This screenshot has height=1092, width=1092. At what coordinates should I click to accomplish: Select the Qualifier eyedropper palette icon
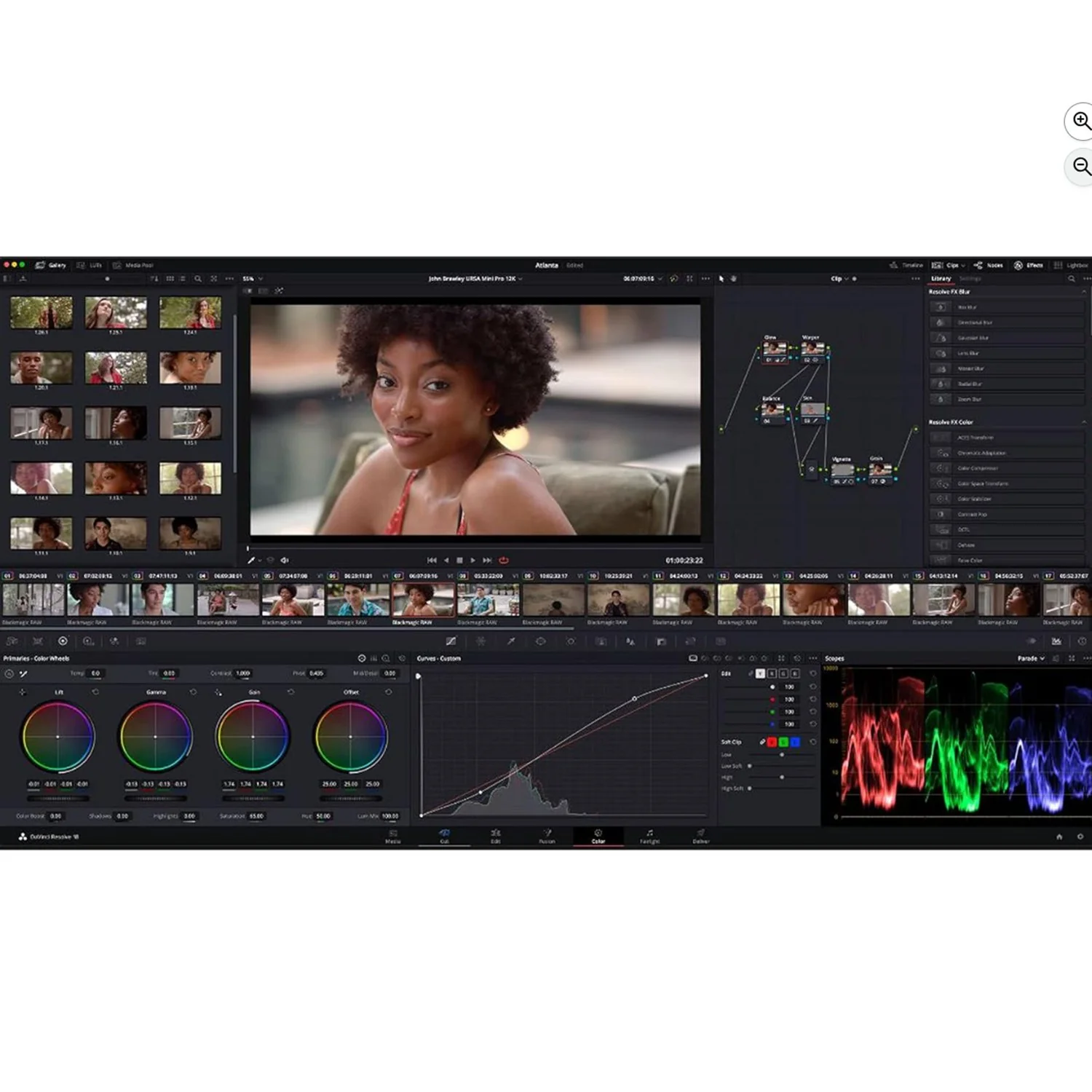(x=511, y=641)
